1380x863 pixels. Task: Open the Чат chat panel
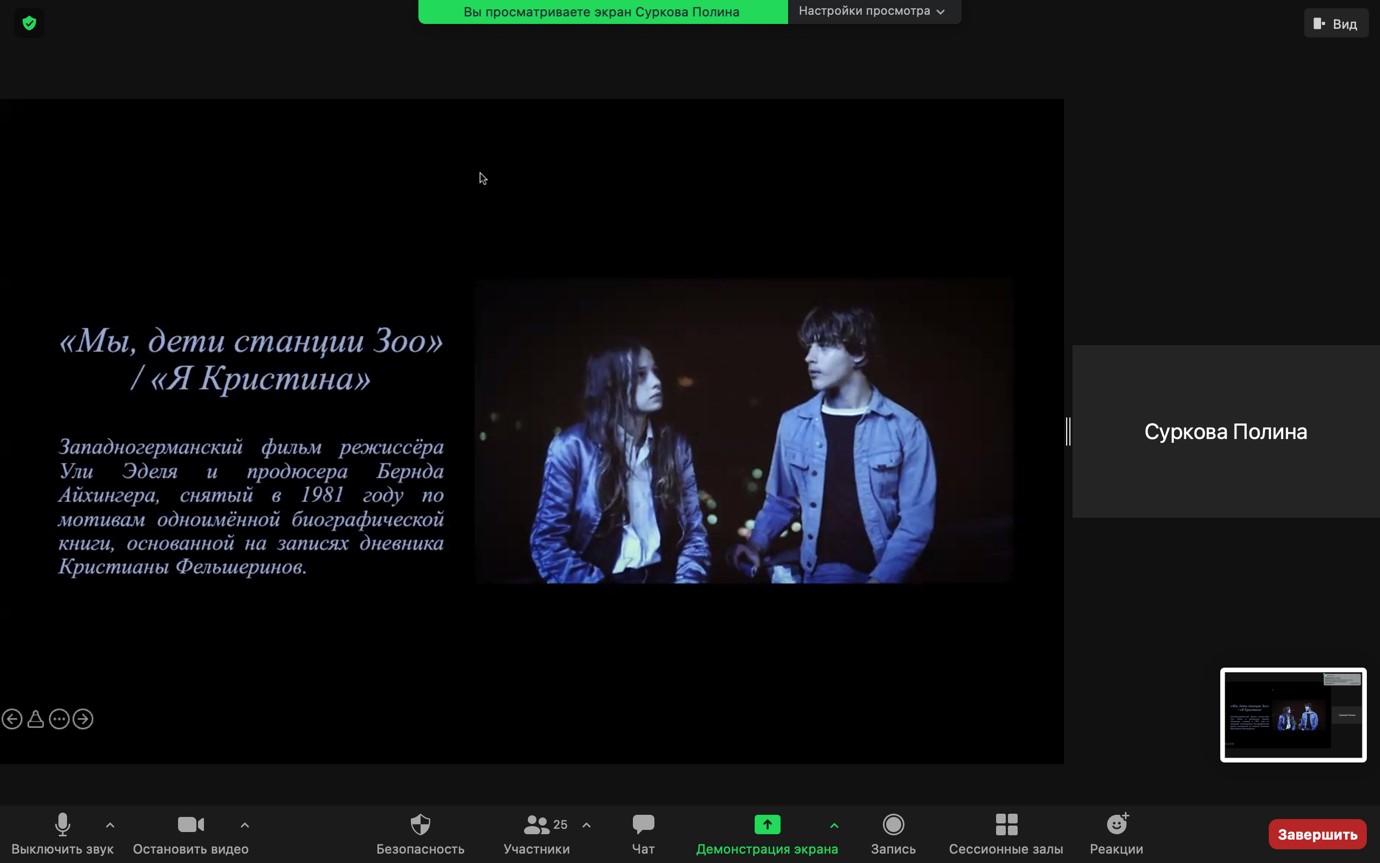(643, 834)
